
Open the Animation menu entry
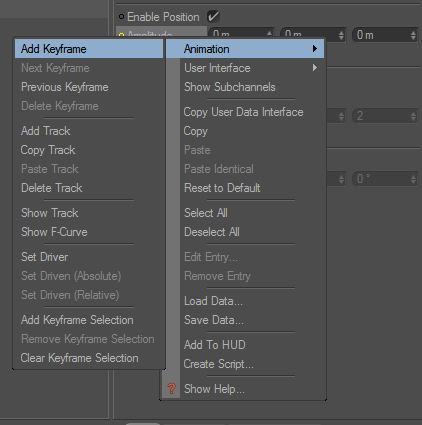[x=245, y=49]
